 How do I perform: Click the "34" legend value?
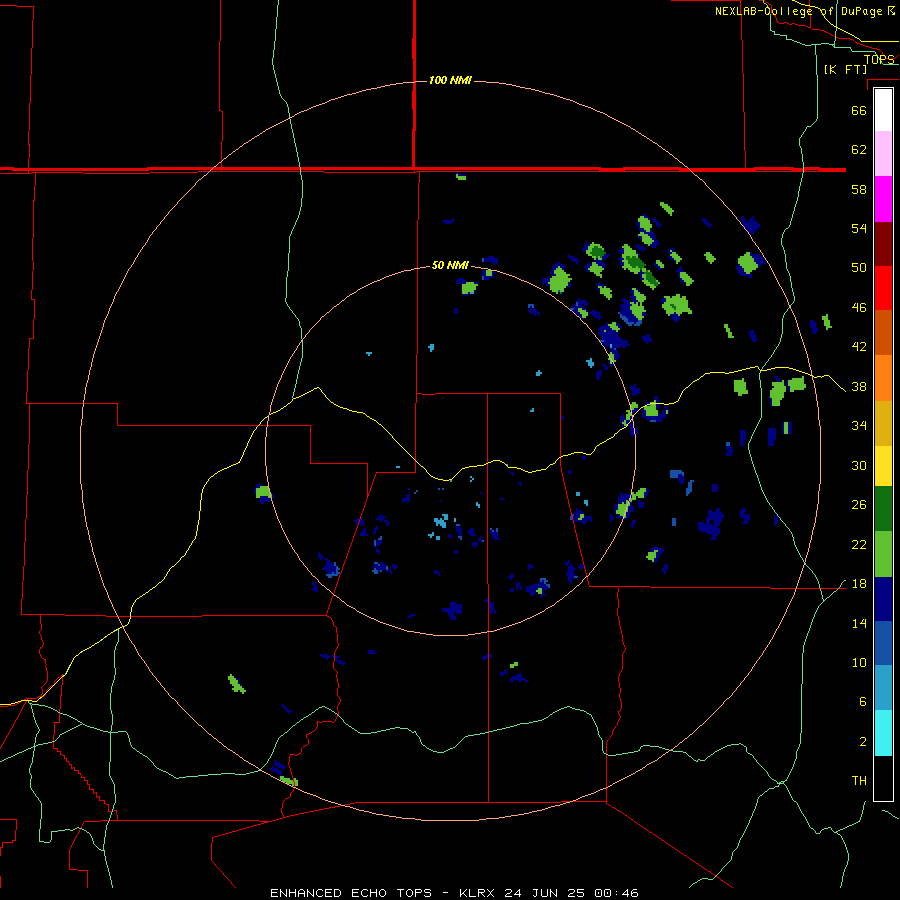[859, 426]
